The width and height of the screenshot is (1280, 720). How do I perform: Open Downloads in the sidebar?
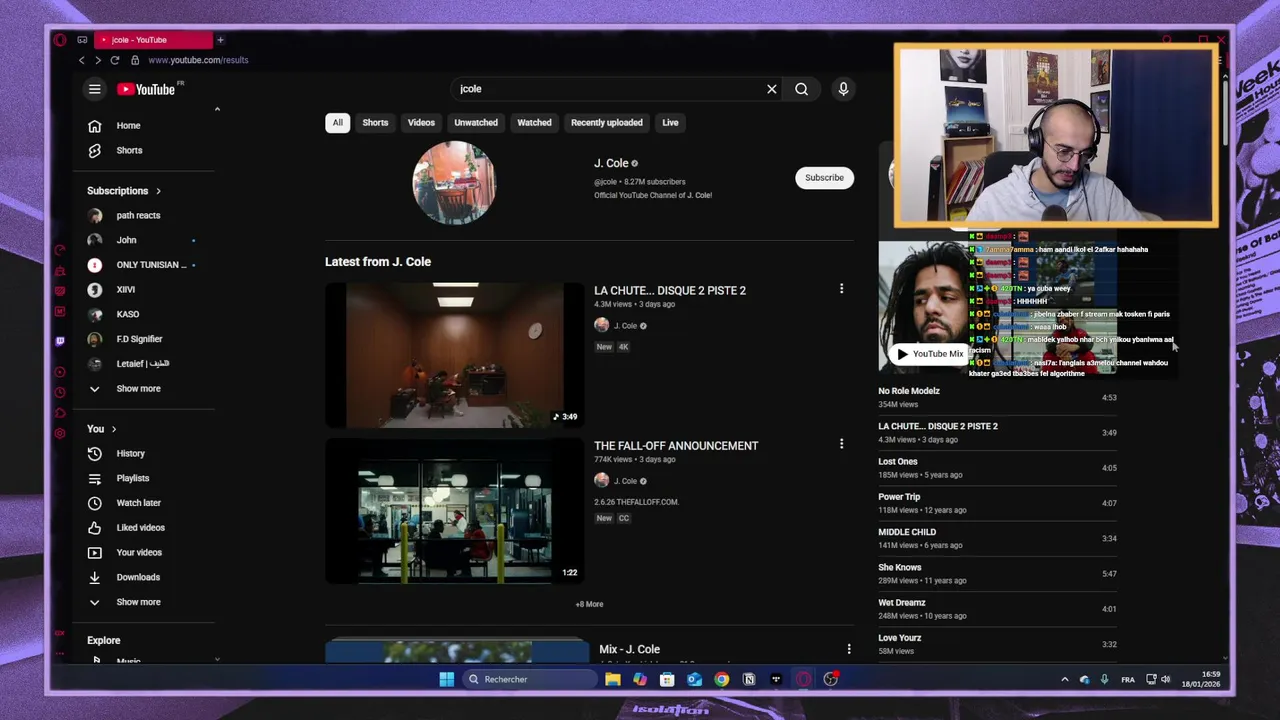coord(138,577)
